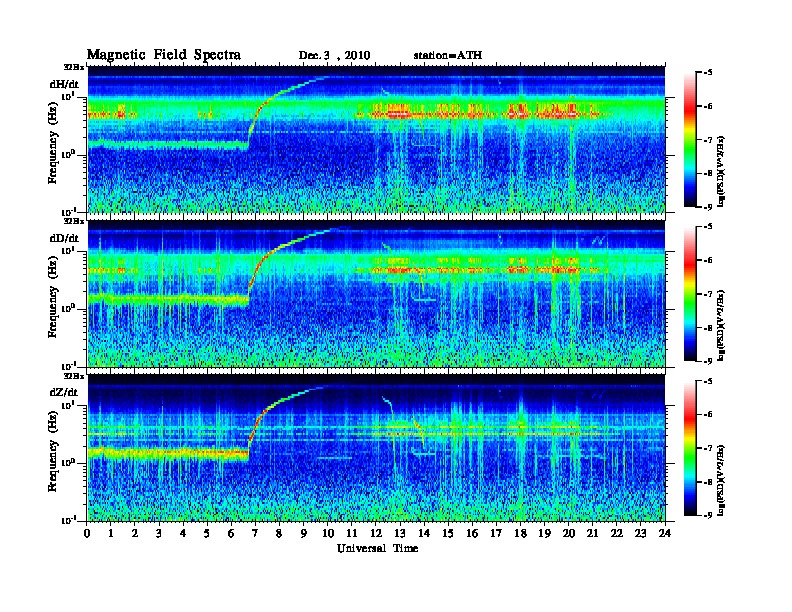Click the -9 value on dH/dt color bar
Screen dimensions: 792x612
tap(707, 207)
